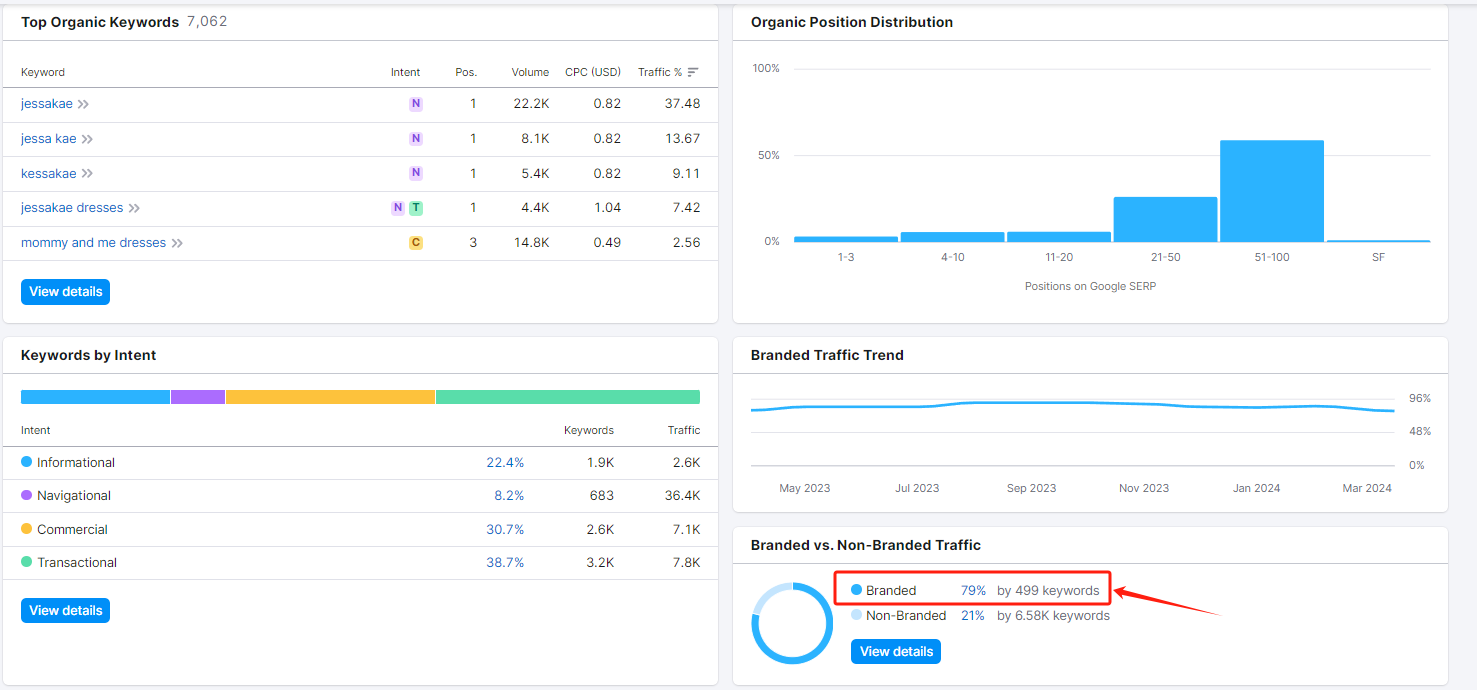Click View details under Top Organic Keywords

click(65, 292)
